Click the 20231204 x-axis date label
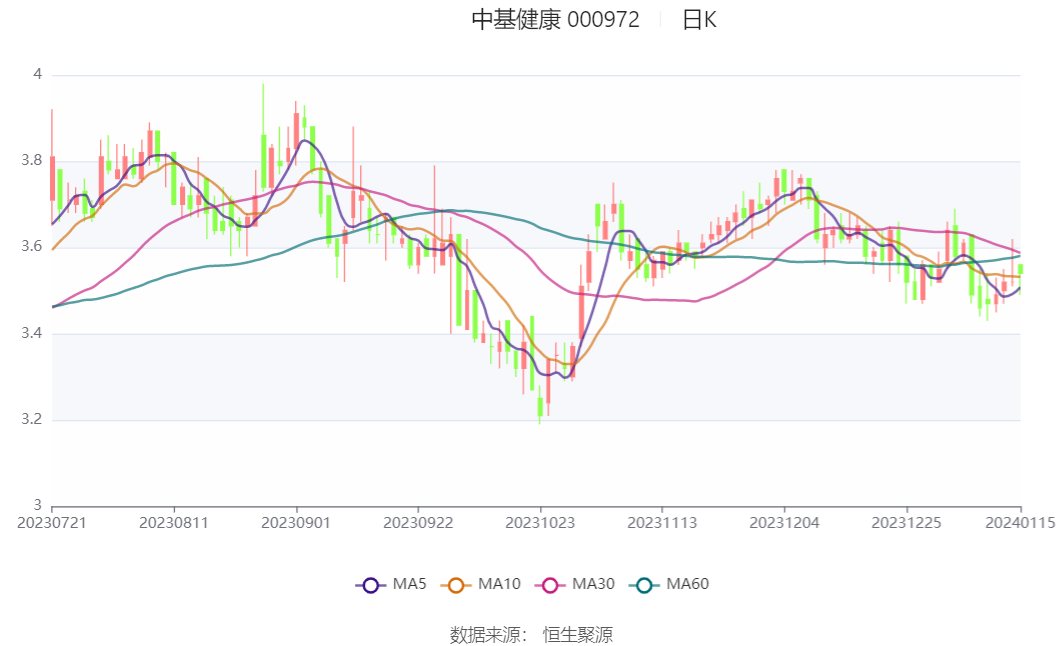This screenshot has width=1062, height=646. pos(784,523)
